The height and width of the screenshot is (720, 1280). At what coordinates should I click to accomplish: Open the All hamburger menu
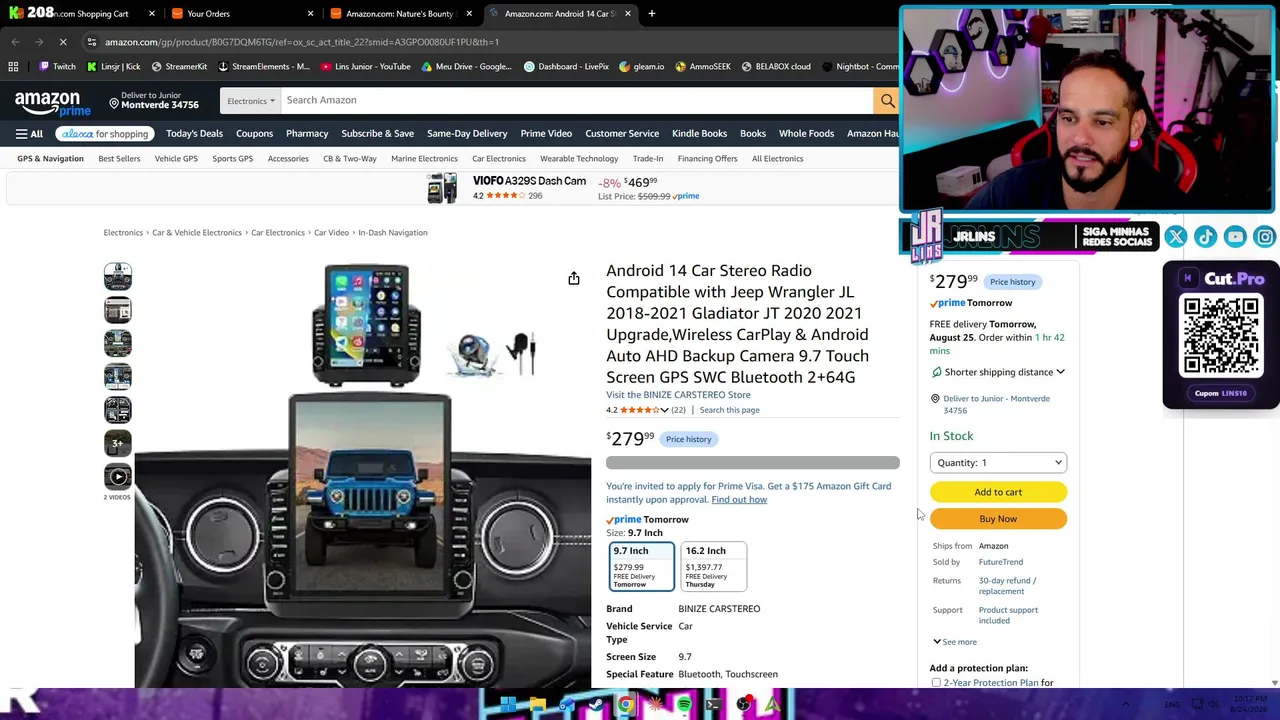pyautogui.click(x=29, y=134)
